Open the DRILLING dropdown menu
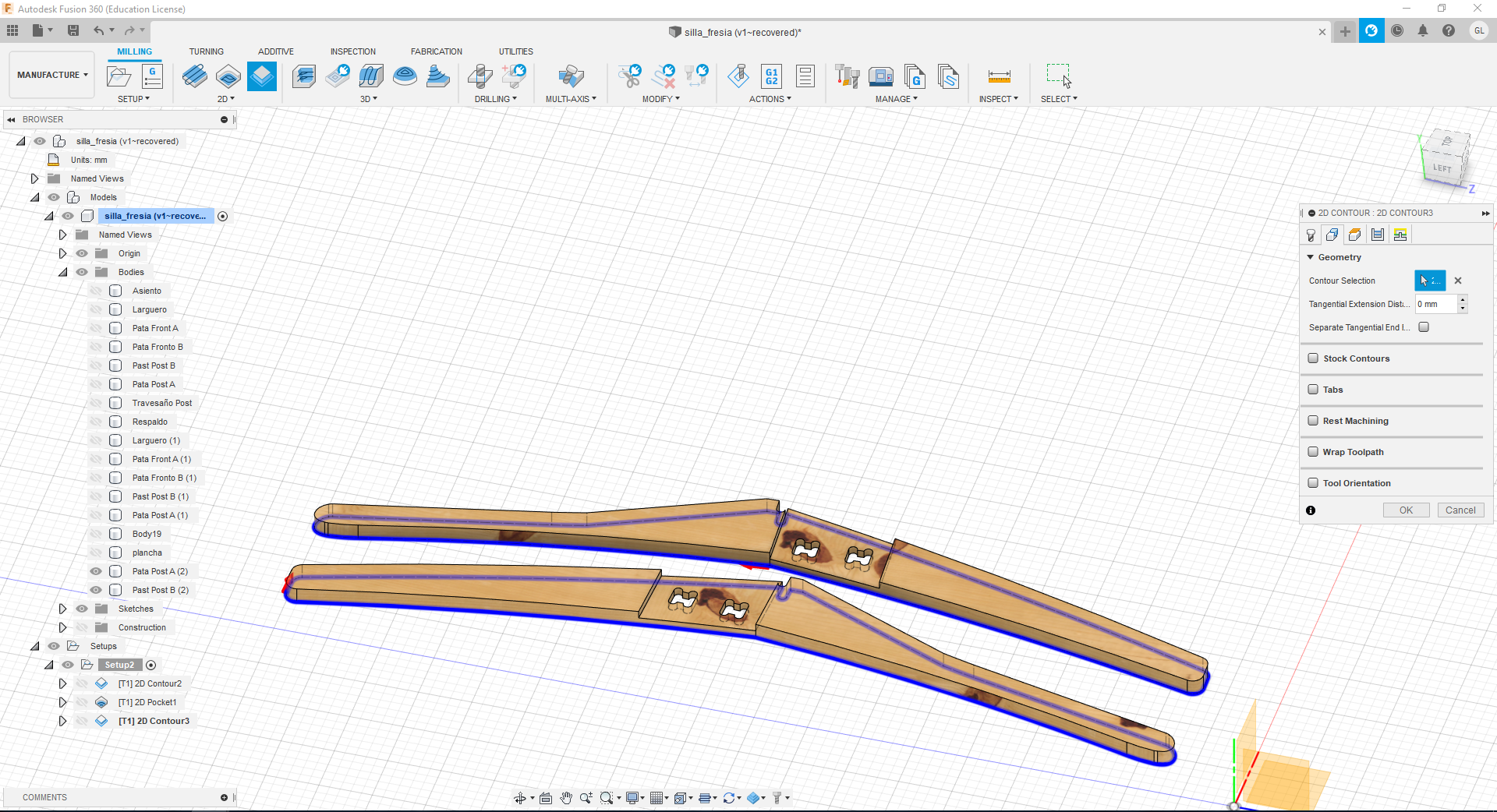 (x=495, y=99)
